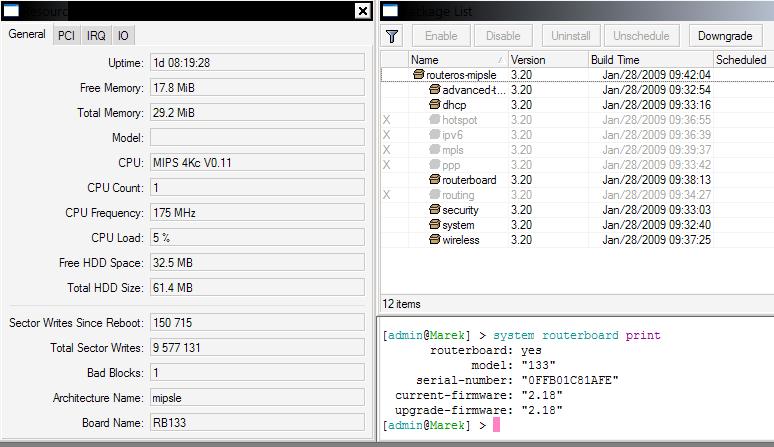Image resolution: width=774 pixels, height=447 pixels.
Task: Click the Package List window title icon
Action: click(x=390, y=10)
